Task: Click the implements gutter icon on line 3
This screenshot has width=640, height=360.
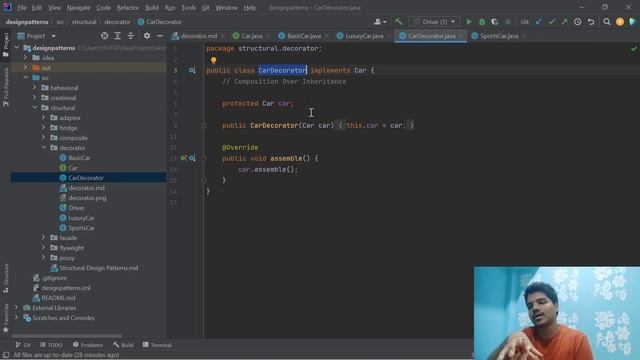Action: pos(192,70)
